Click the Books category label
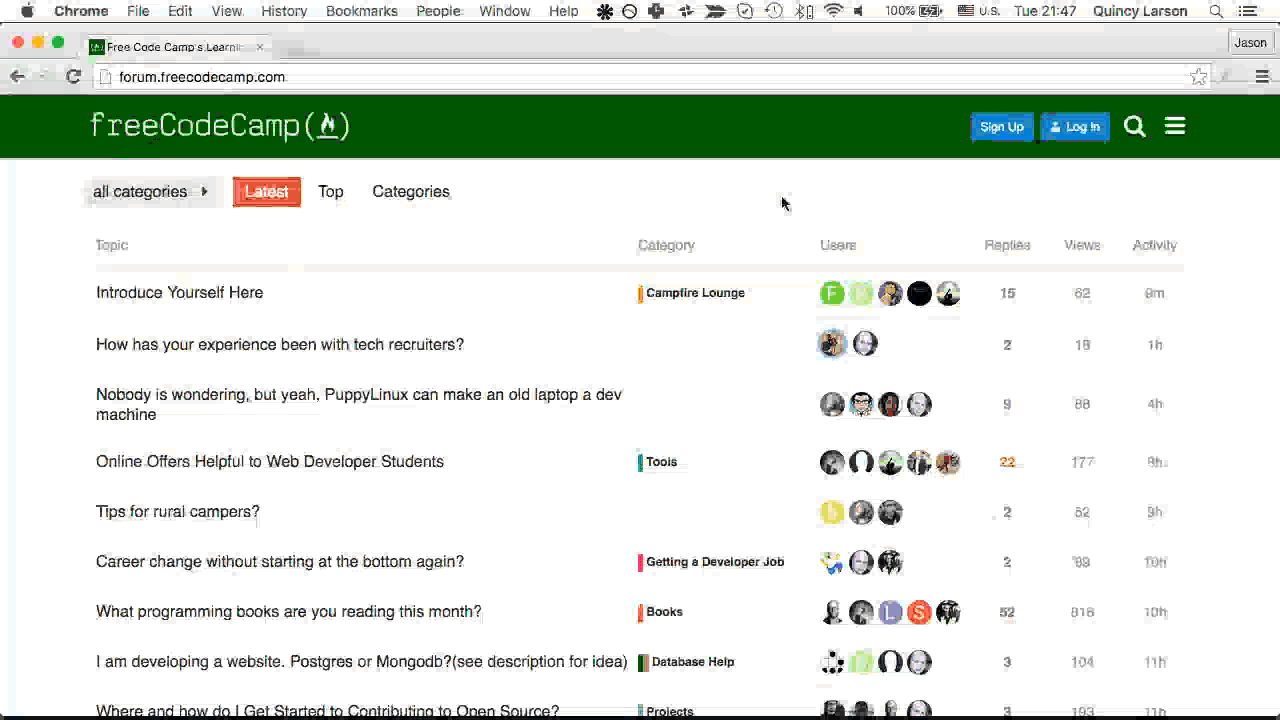1280x720 pixels. [x=661, y=612]
